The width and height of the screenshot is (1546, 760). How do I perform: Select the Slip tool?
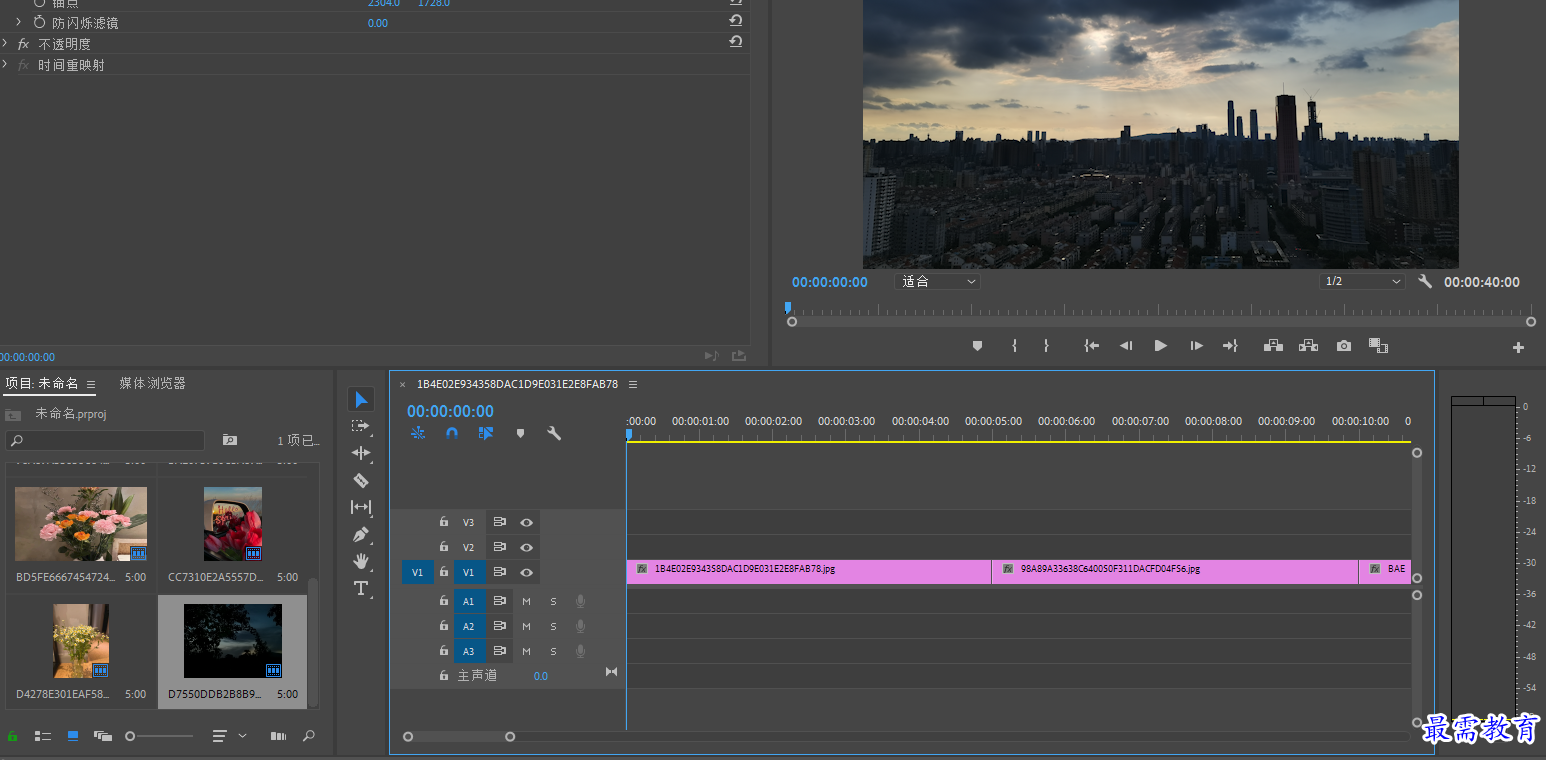pos(361,507)
